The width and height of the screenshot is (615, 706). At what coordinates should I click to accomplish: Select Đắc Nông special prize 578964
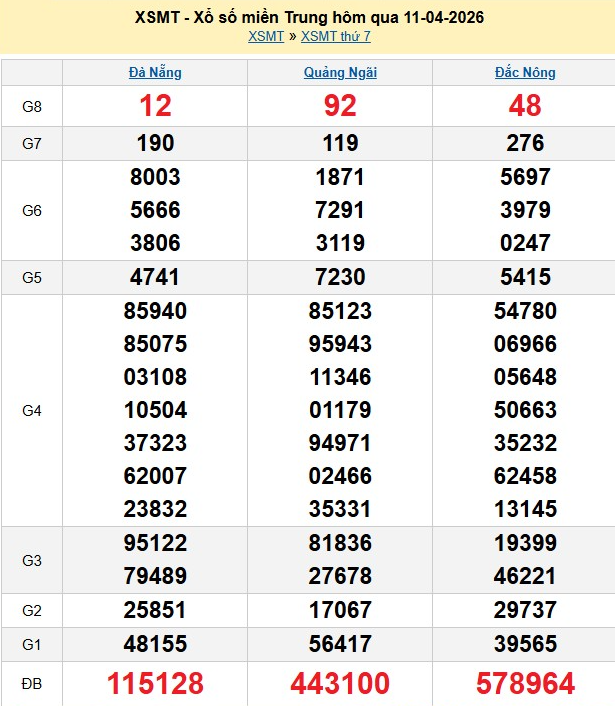525,684
